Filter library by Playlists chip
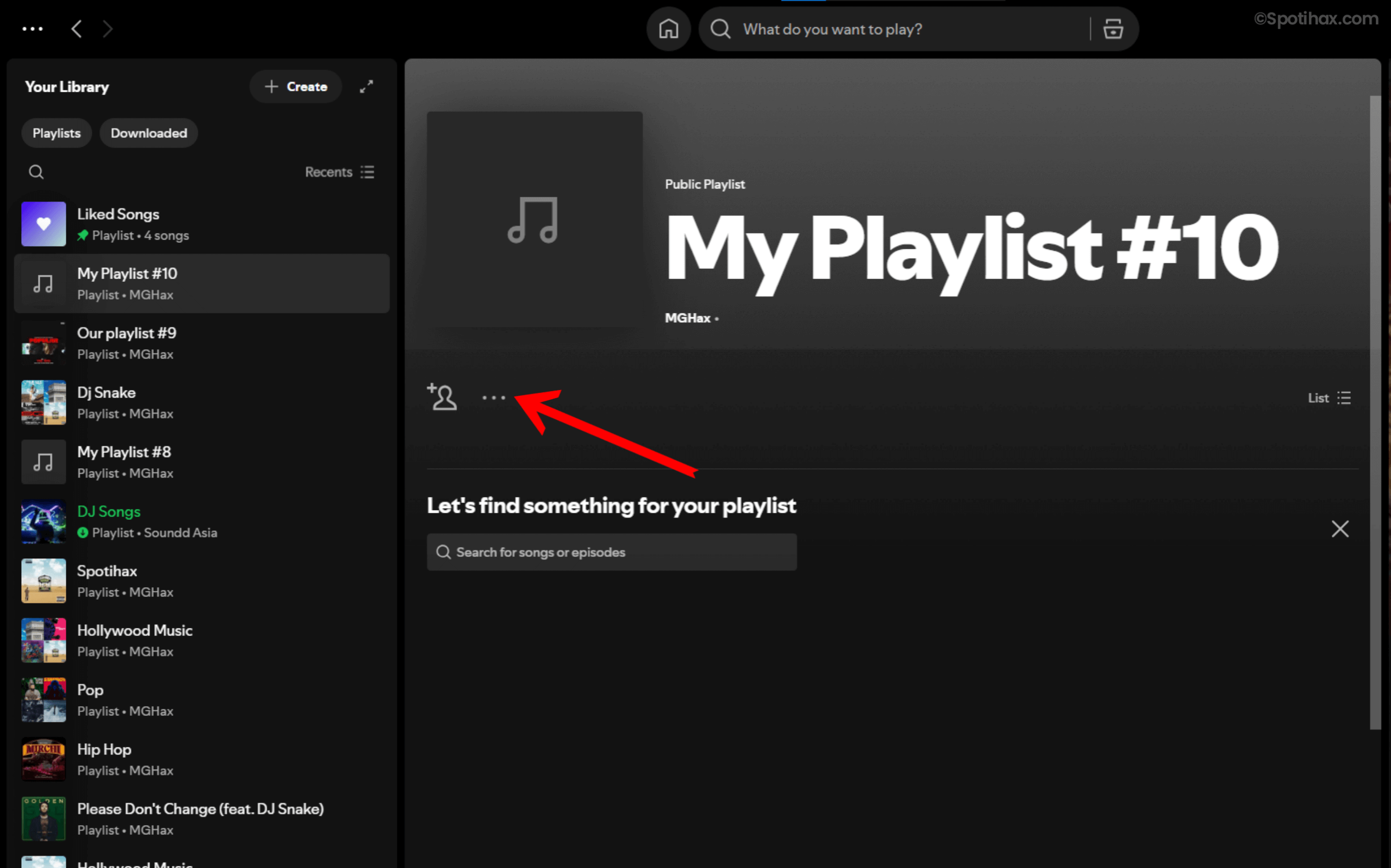 (57, 133)
